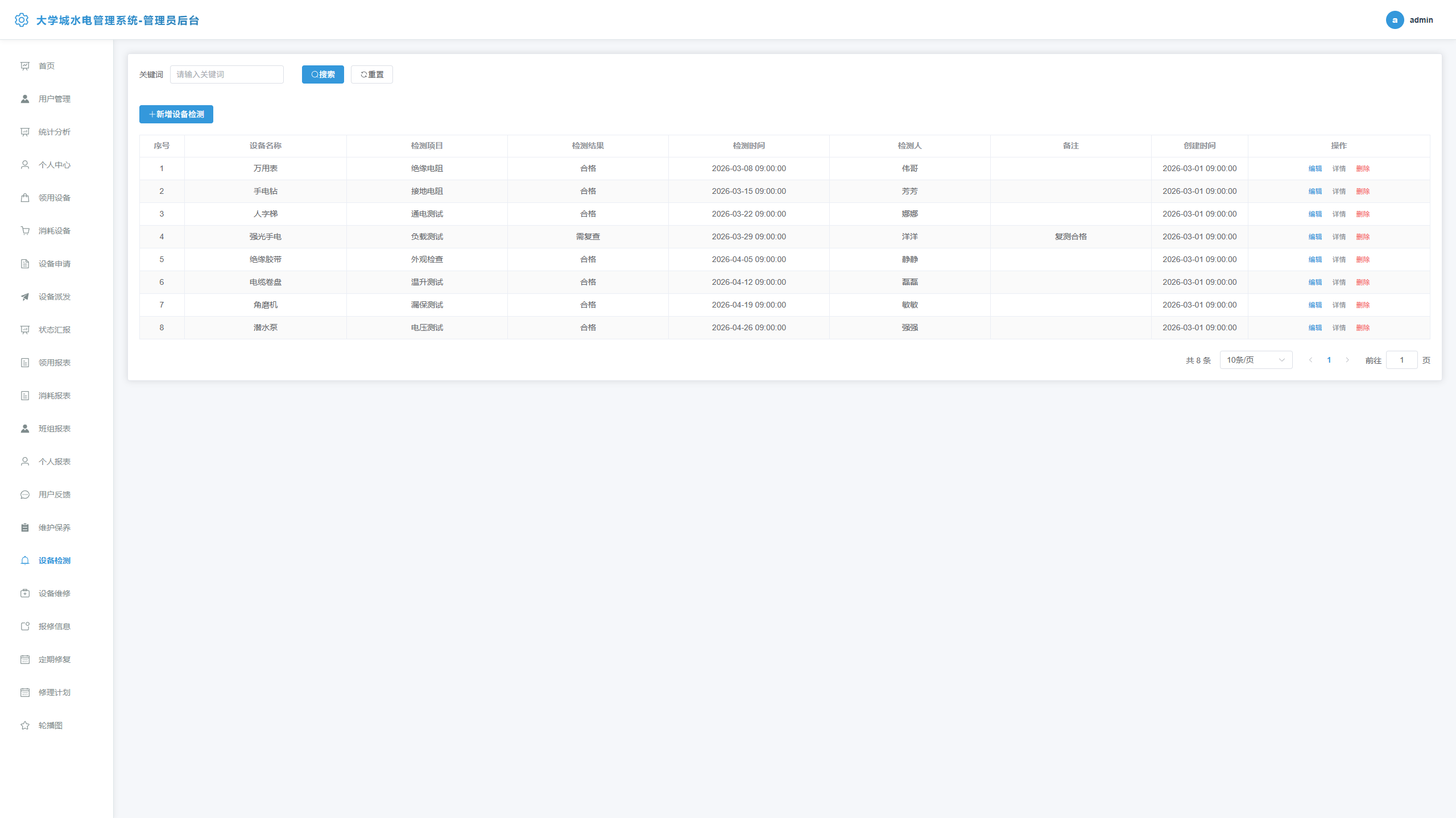Focus the 关键词 search input field
The image size is (1456, 818).
227,74
